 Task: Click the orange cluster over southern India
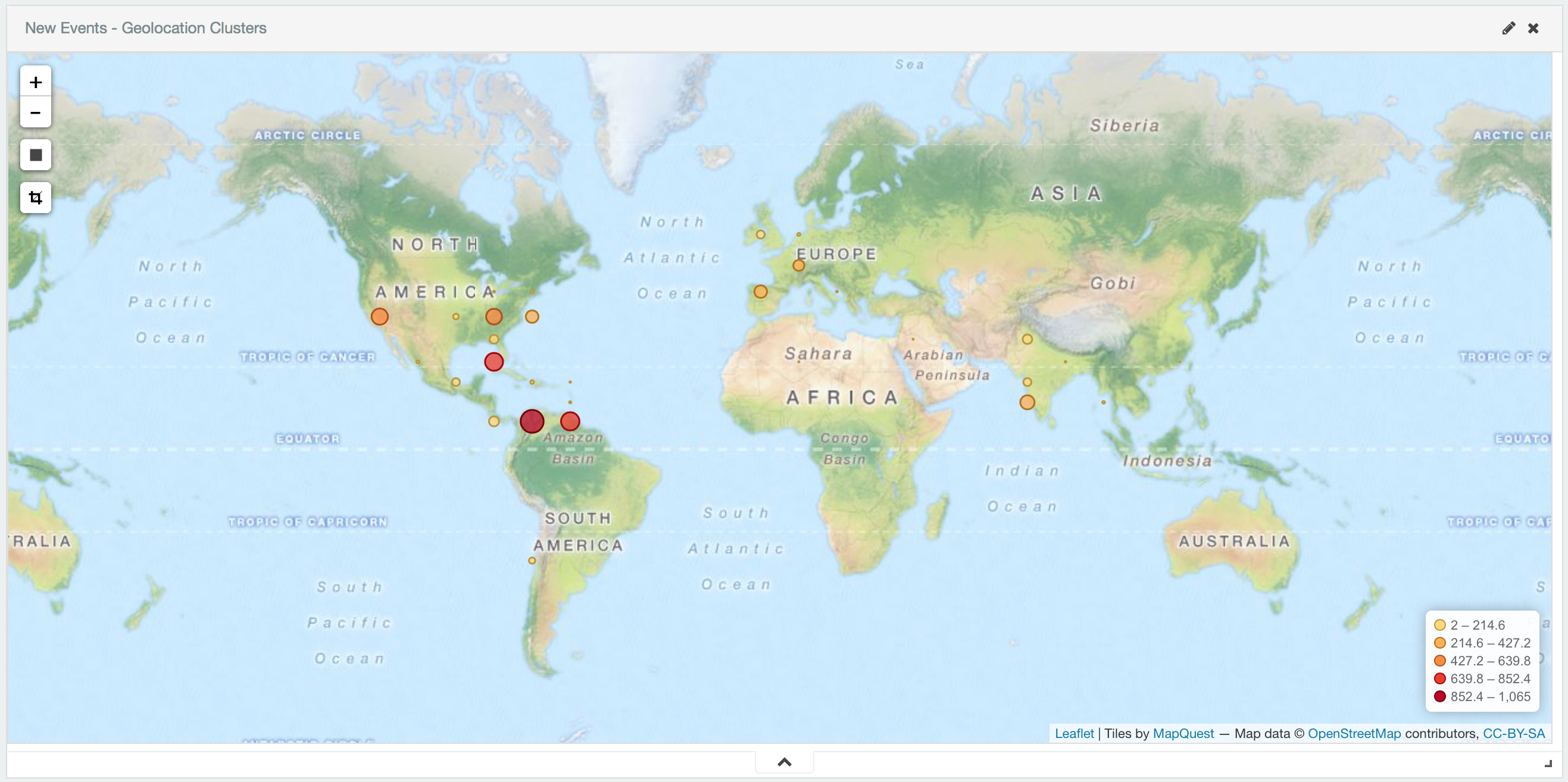tap(1027, 402)
